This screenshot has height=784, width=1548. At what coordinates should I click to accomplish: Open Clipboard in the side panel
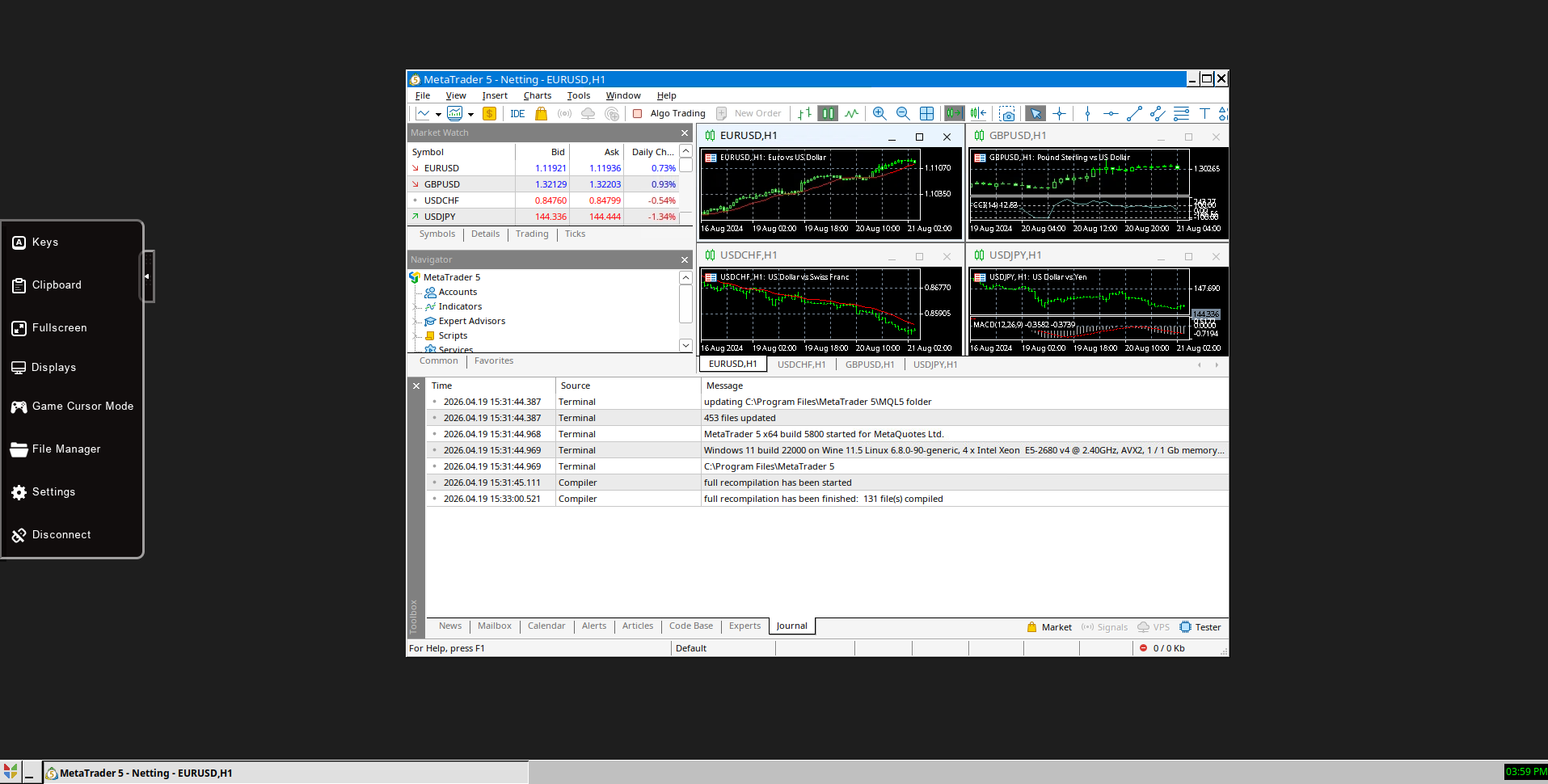coord(47,285)
